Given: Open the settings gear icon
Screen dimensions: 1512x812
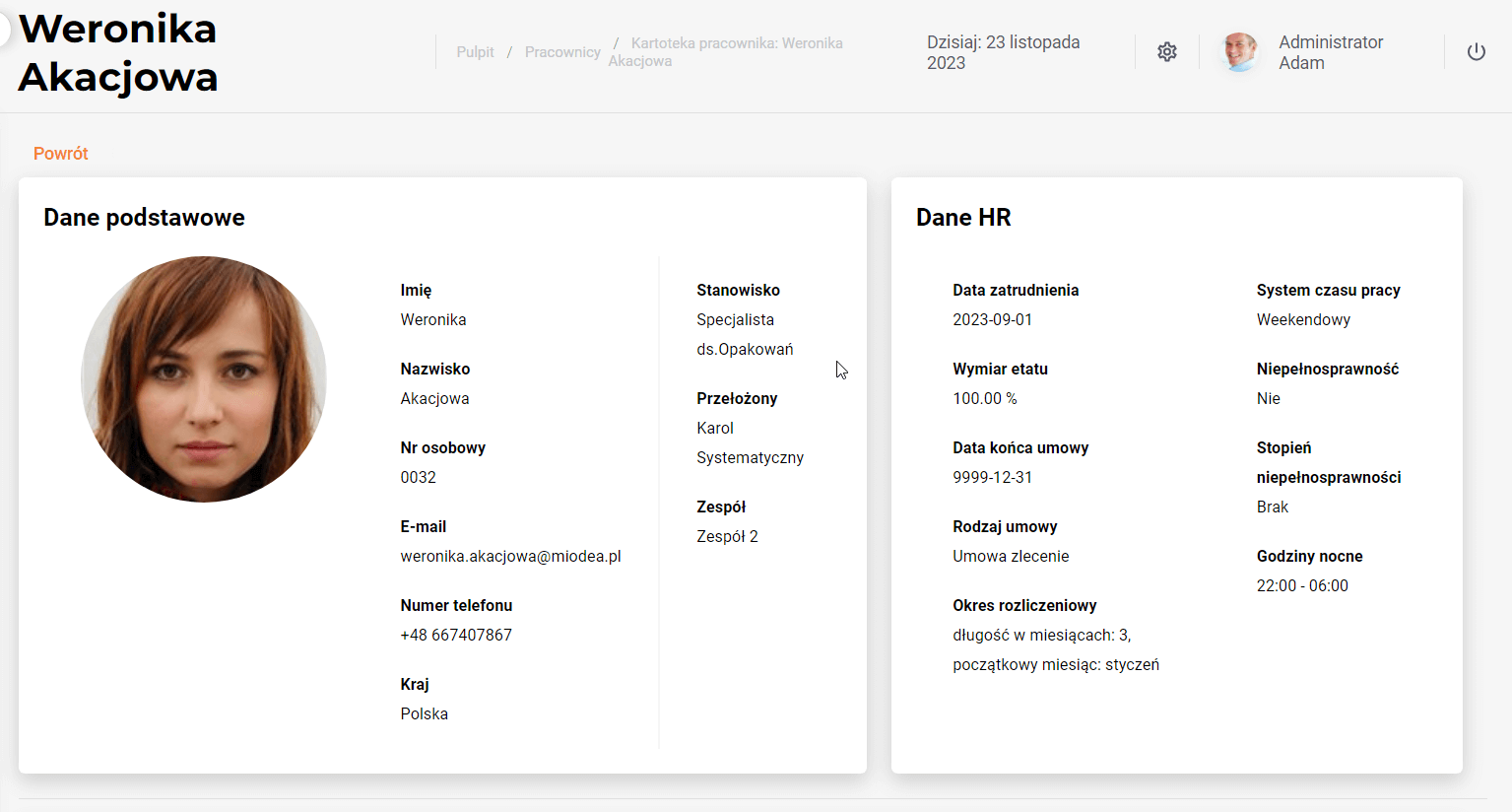Looking at the screenshot, I should [x=1167, y=52].
